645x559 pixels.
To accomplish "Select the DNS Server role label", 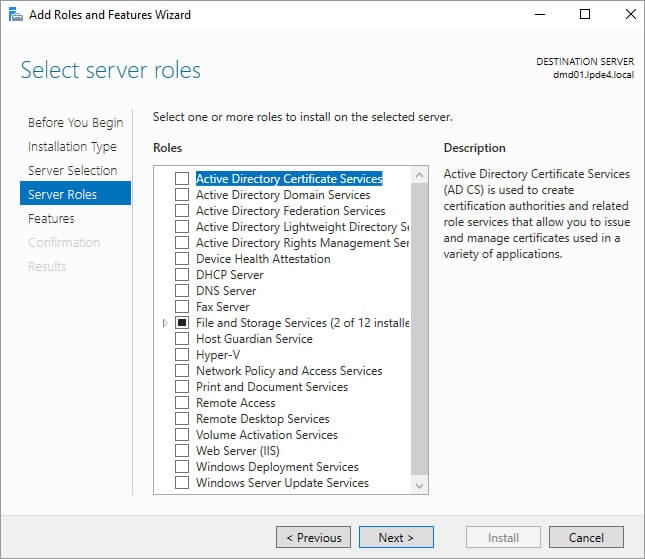I will point(226,291).
